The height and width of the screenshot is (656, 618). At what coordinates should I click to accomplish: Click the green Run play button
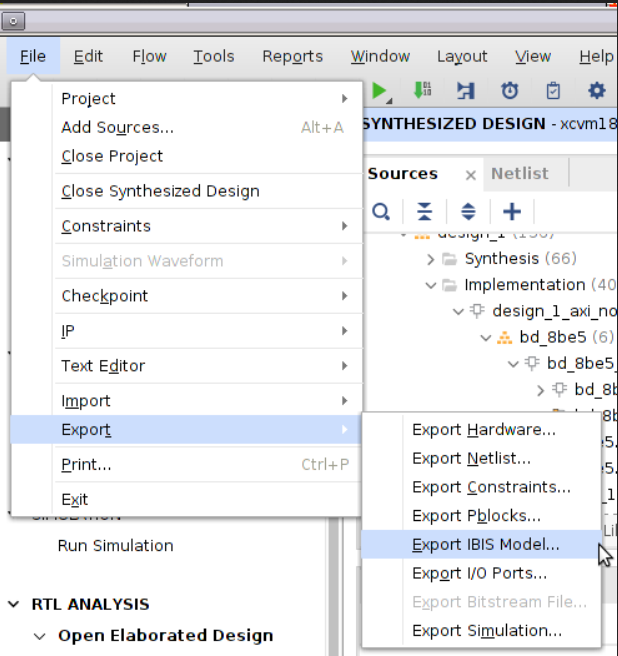pos(380,91)
